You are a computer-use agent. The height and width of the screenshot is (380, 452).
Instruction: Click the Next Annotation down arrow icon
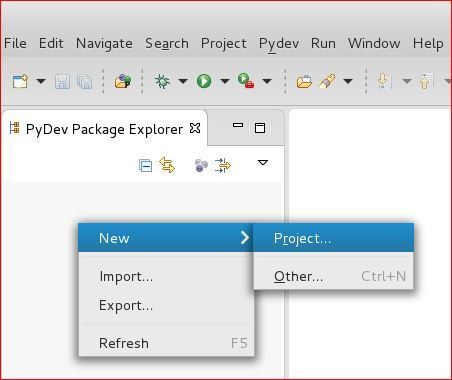[x=384, y=81]
